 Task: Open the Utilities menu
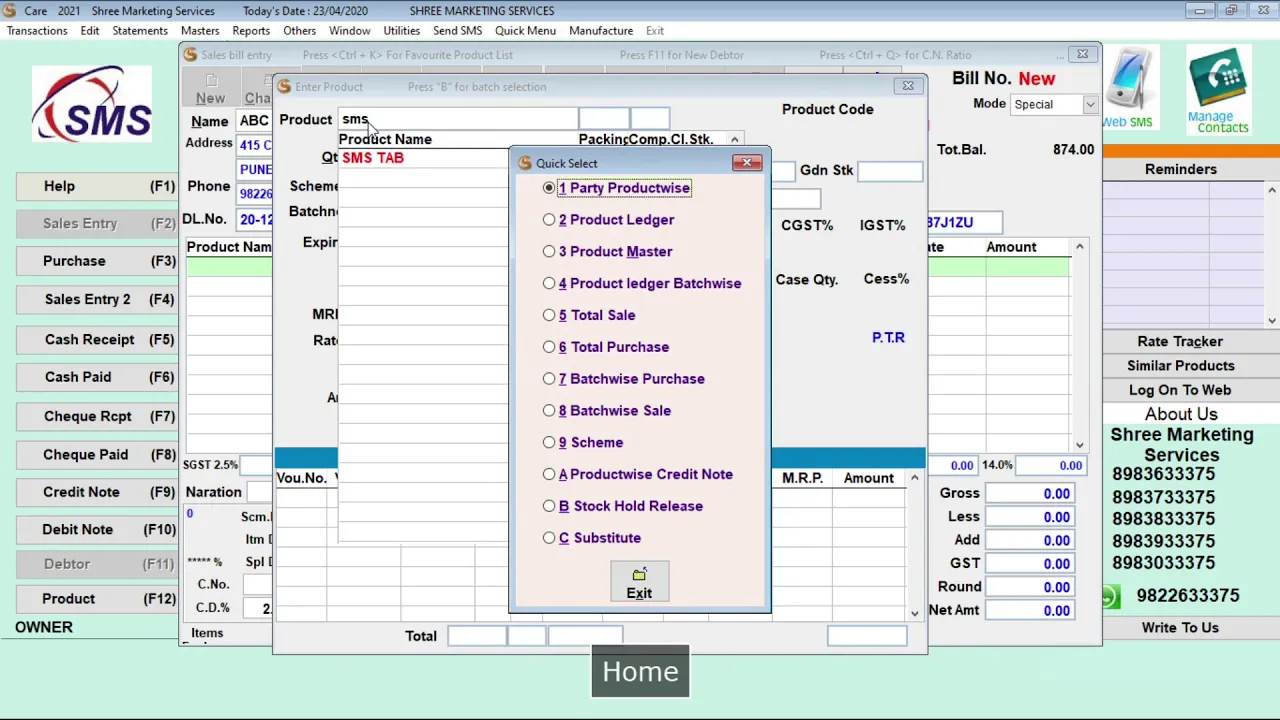pos(402,31)
